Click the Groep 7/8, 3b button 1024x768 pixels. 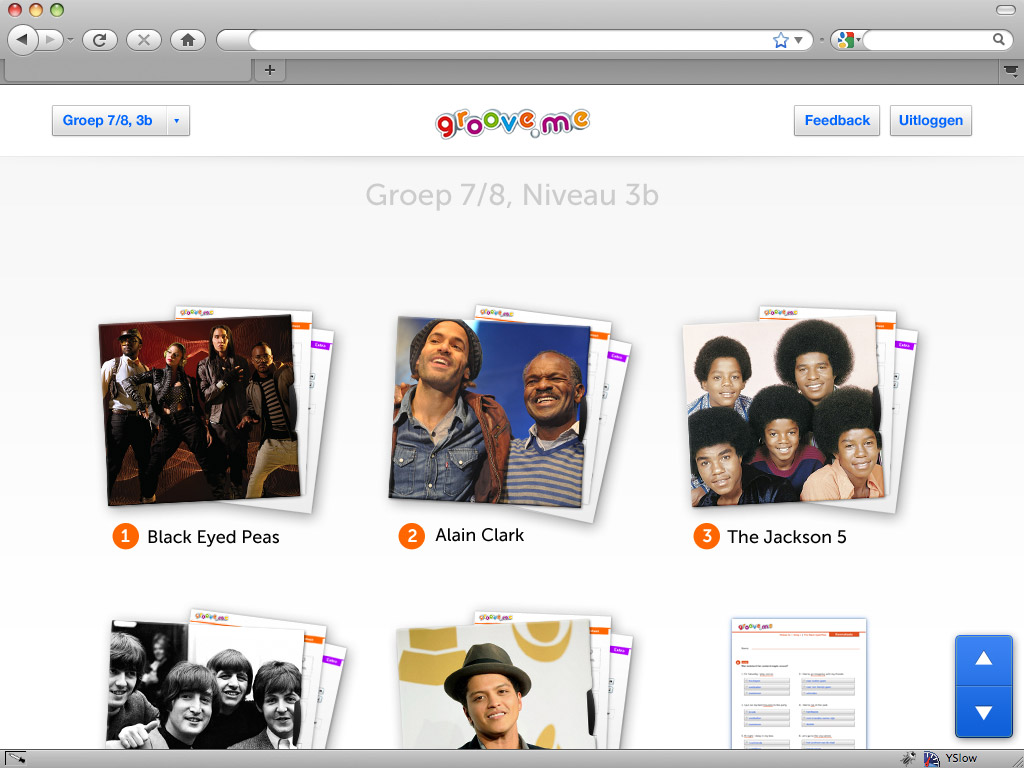point(108,120)
